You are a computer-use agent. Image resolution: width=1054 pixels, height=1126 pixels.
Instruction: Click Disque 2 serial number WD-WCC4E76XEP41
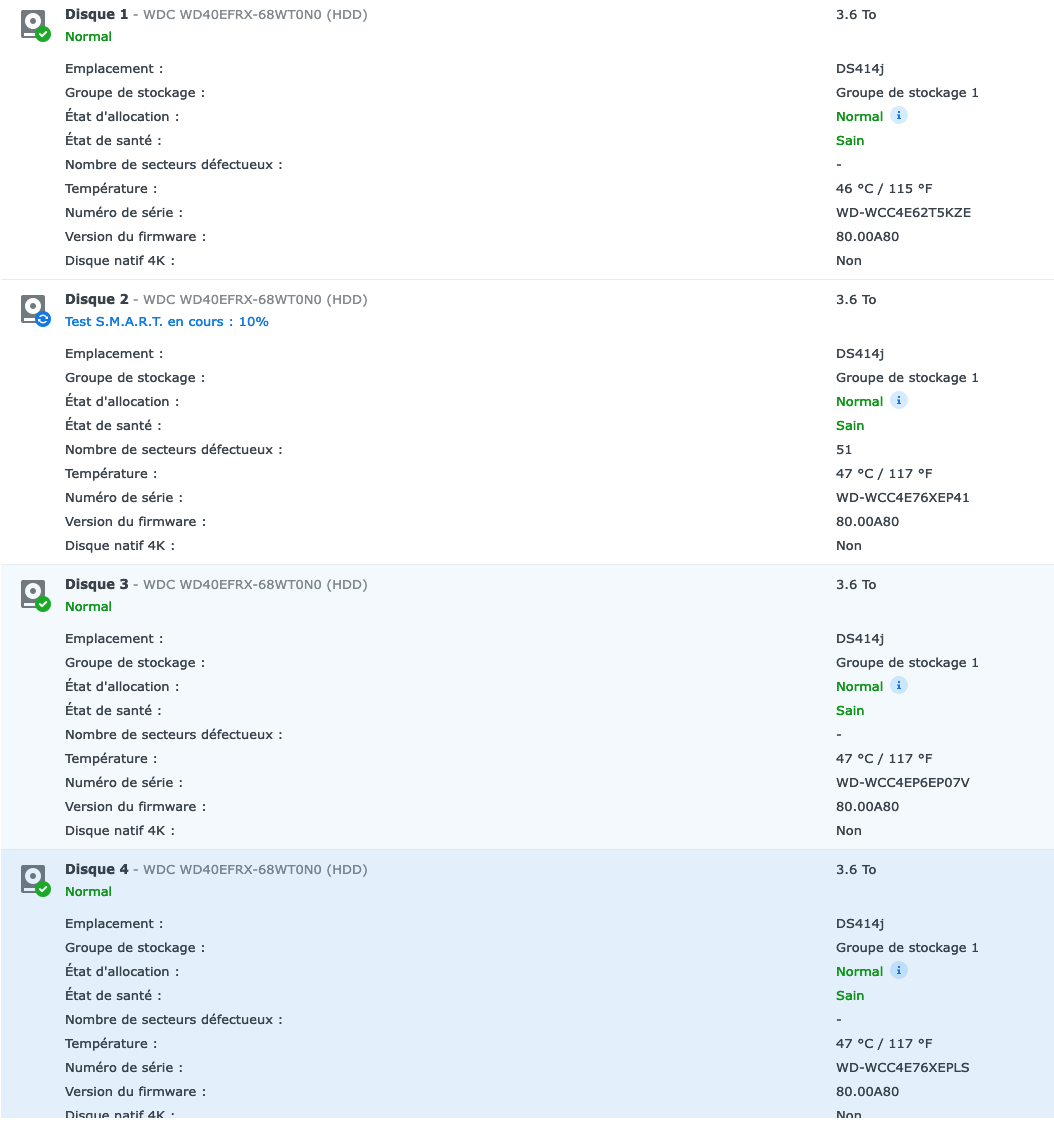coord(902,498)
